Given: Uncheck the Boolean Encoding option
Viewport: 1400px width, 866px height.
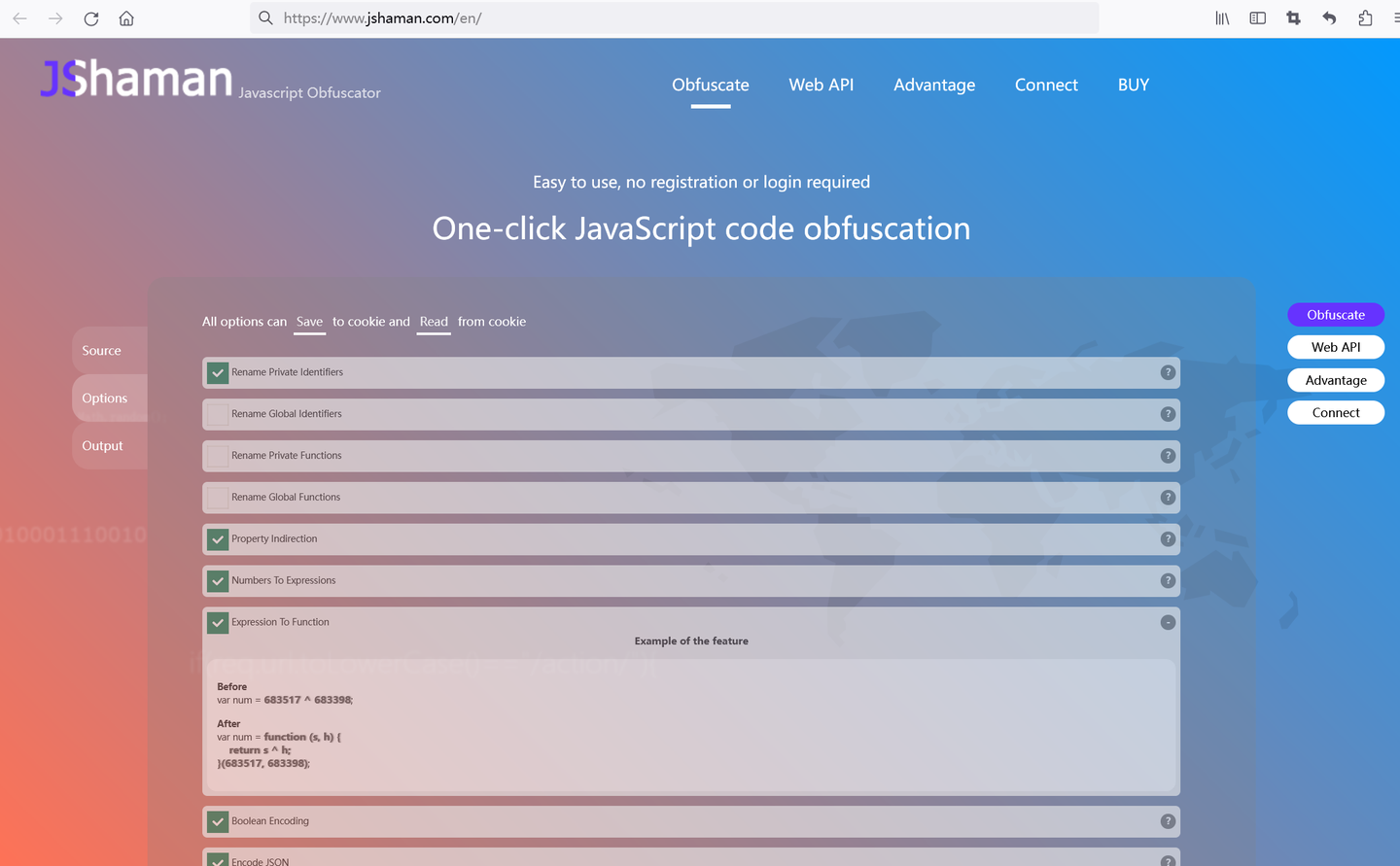Looking at the screenshot, I should point(218,821).
